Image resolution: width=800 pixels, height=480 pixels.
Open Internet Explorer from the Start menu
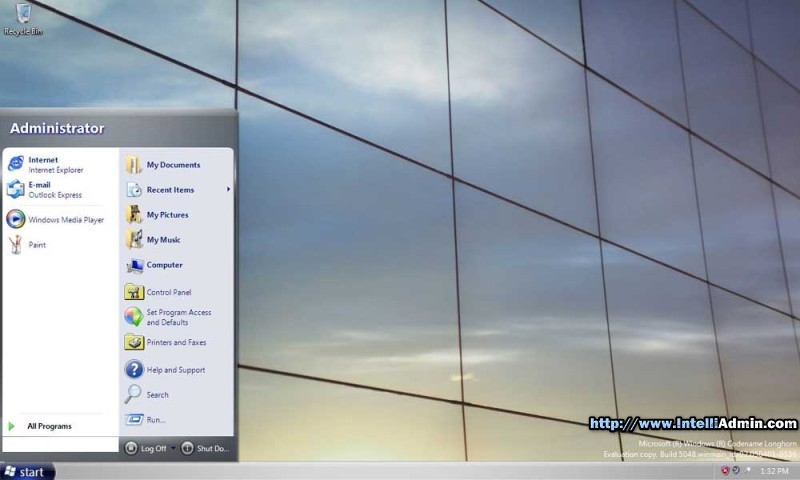[x=60, y=164]
